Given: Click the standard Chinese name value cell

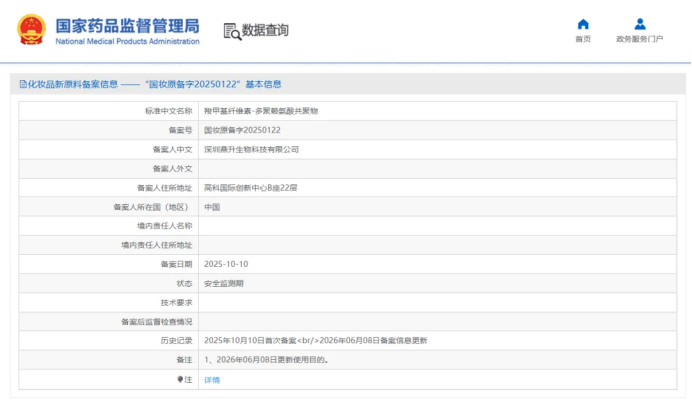Looking at the screenshot, I should 437,111.
